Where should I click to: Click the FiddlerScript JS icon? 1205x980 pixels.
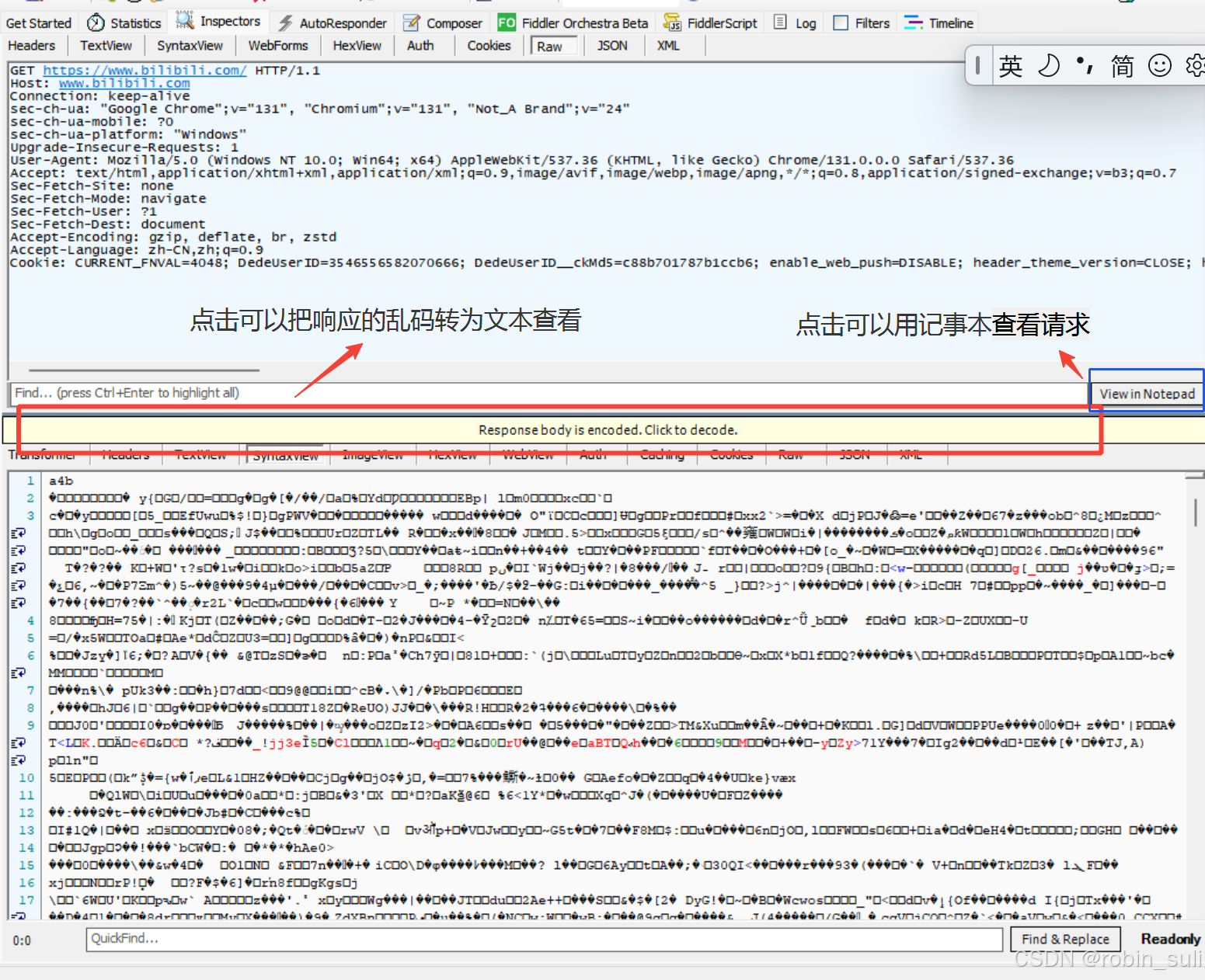[x=672, y=23]
